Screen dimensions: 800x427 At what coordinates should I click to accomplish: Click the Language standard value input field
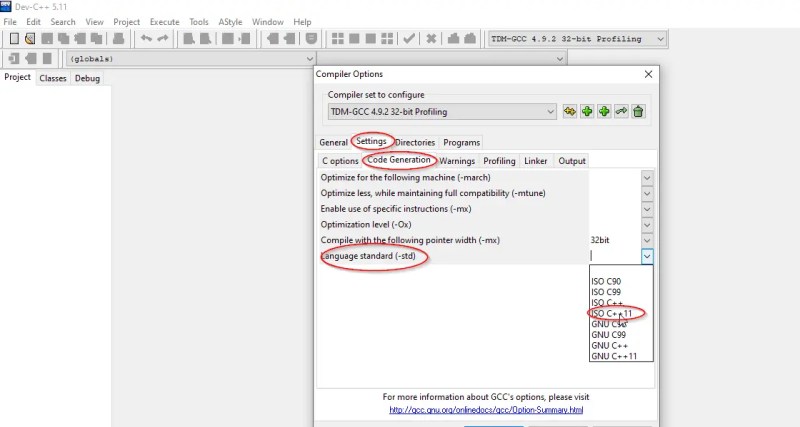coord(615,256)
